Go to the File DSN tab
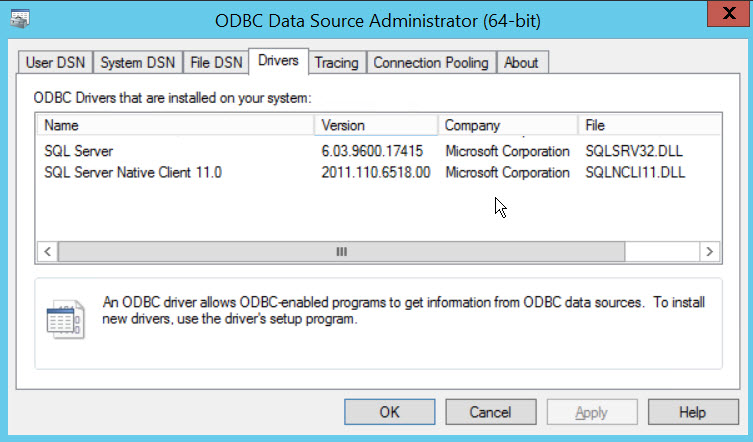Viewport: 753px width, 442px height. 216,62
